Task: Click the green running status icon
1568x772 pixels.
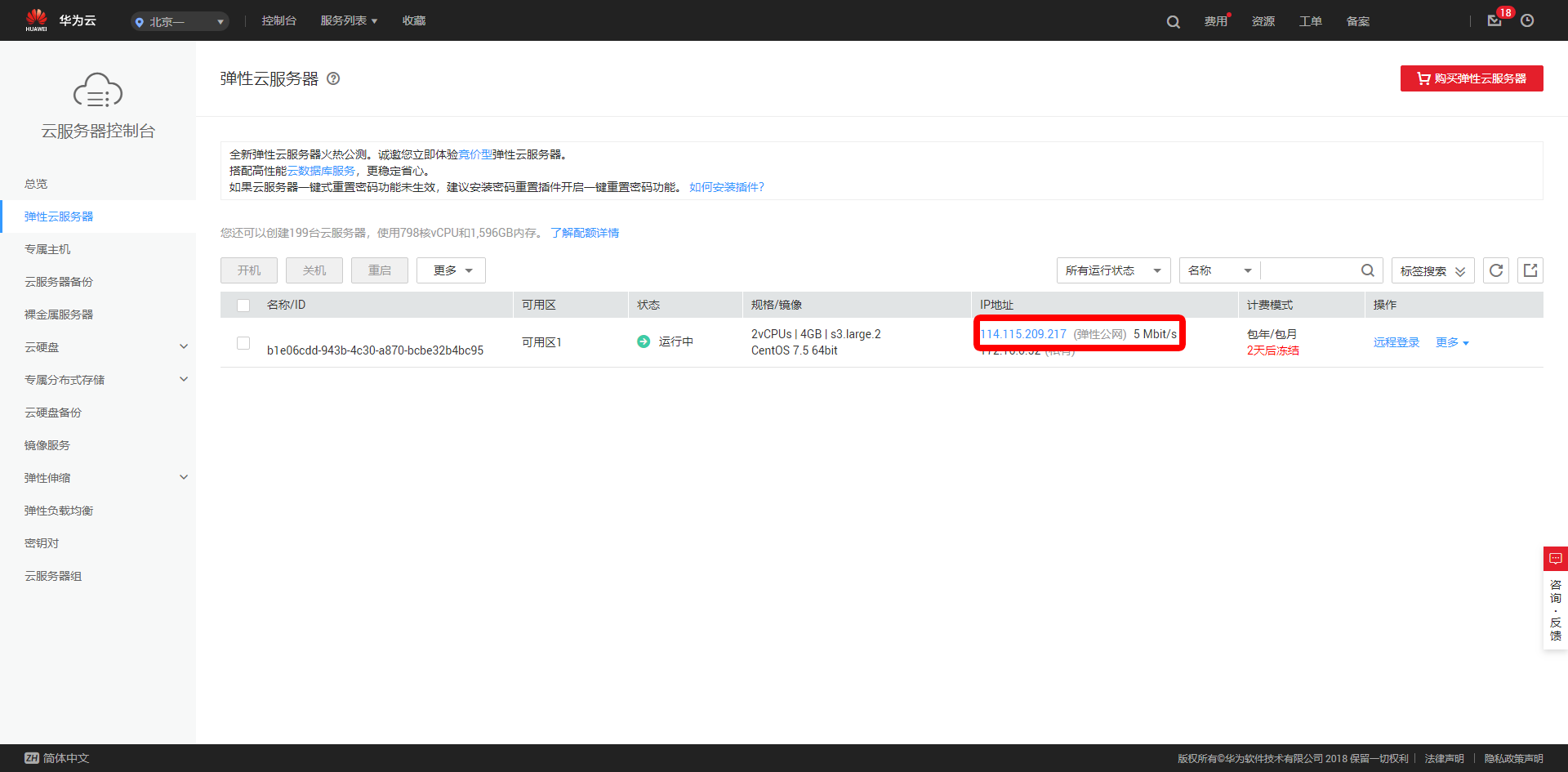Action: (644, 341)
